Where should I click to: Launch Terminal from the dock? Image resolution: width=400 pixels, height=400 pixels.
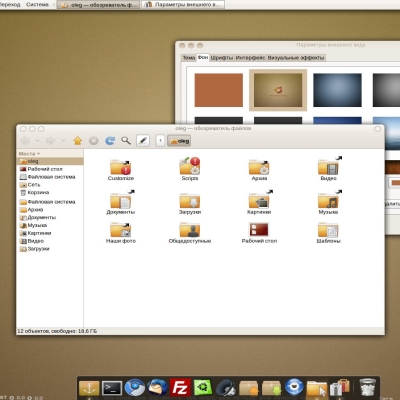point(112,388)
